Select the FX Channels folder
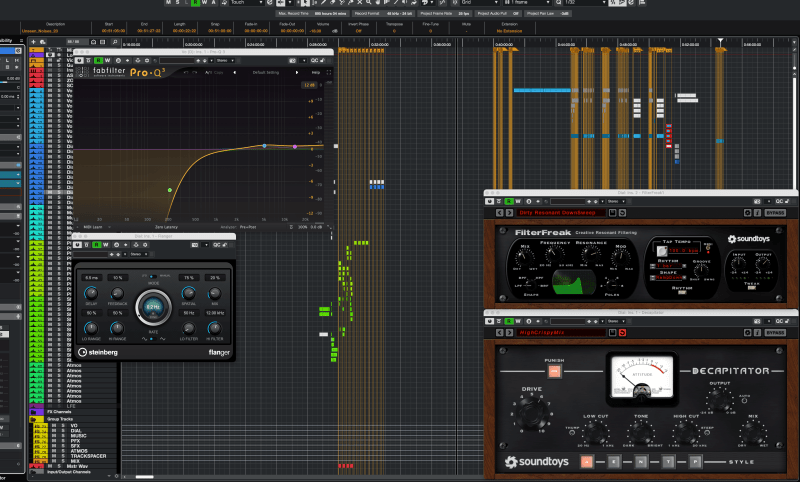This screenshot has width=800, height=482. tap(59, 412)
